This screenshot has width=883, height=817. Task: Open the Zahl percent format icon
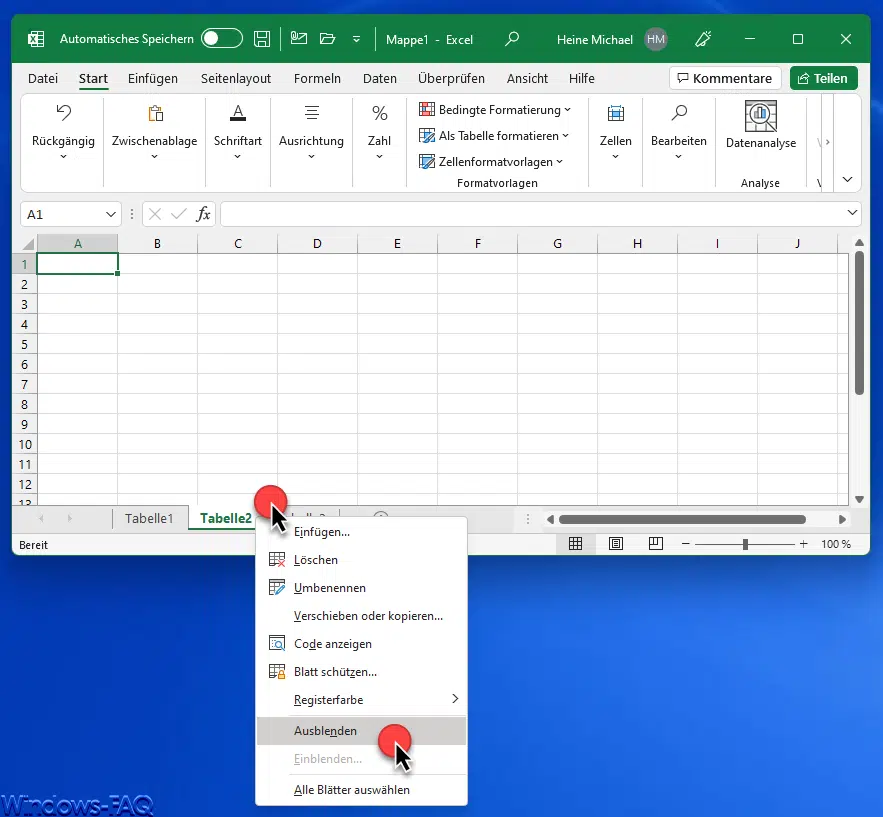point(379,113)
